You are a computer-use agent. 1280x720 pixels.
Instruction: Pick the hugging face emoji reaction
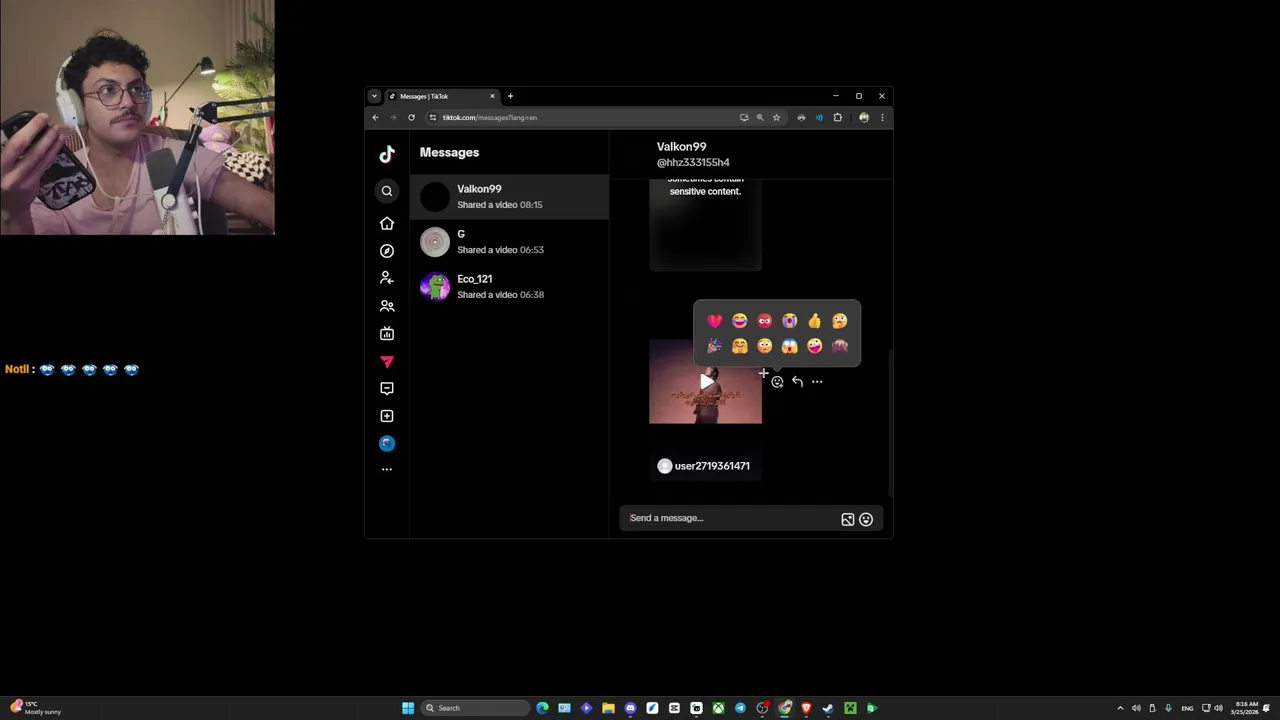[x=739, y=346]
